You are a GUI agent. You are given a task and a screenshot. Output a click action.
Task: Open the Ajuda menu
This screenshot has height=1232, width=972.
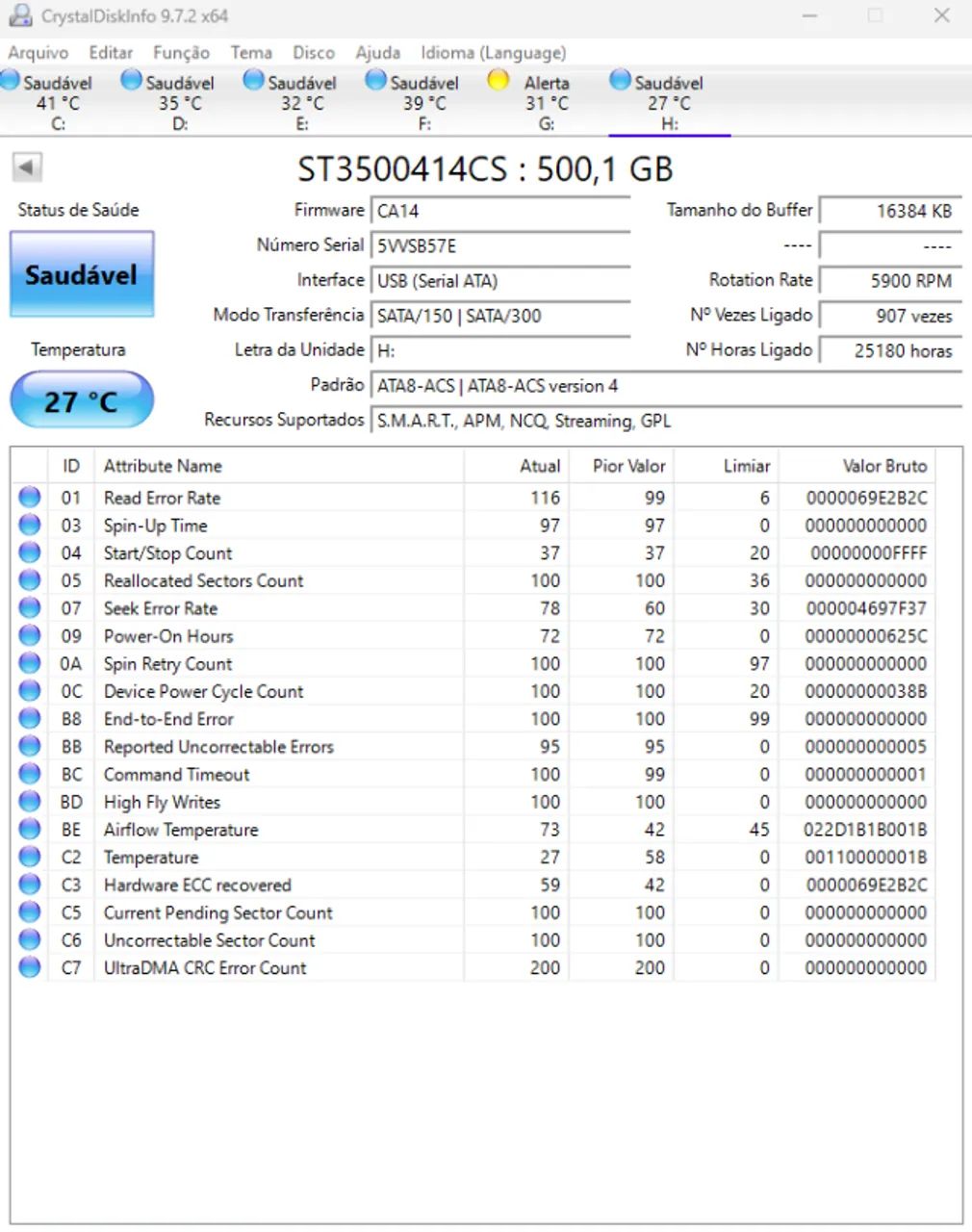click(x=377, y=53)
